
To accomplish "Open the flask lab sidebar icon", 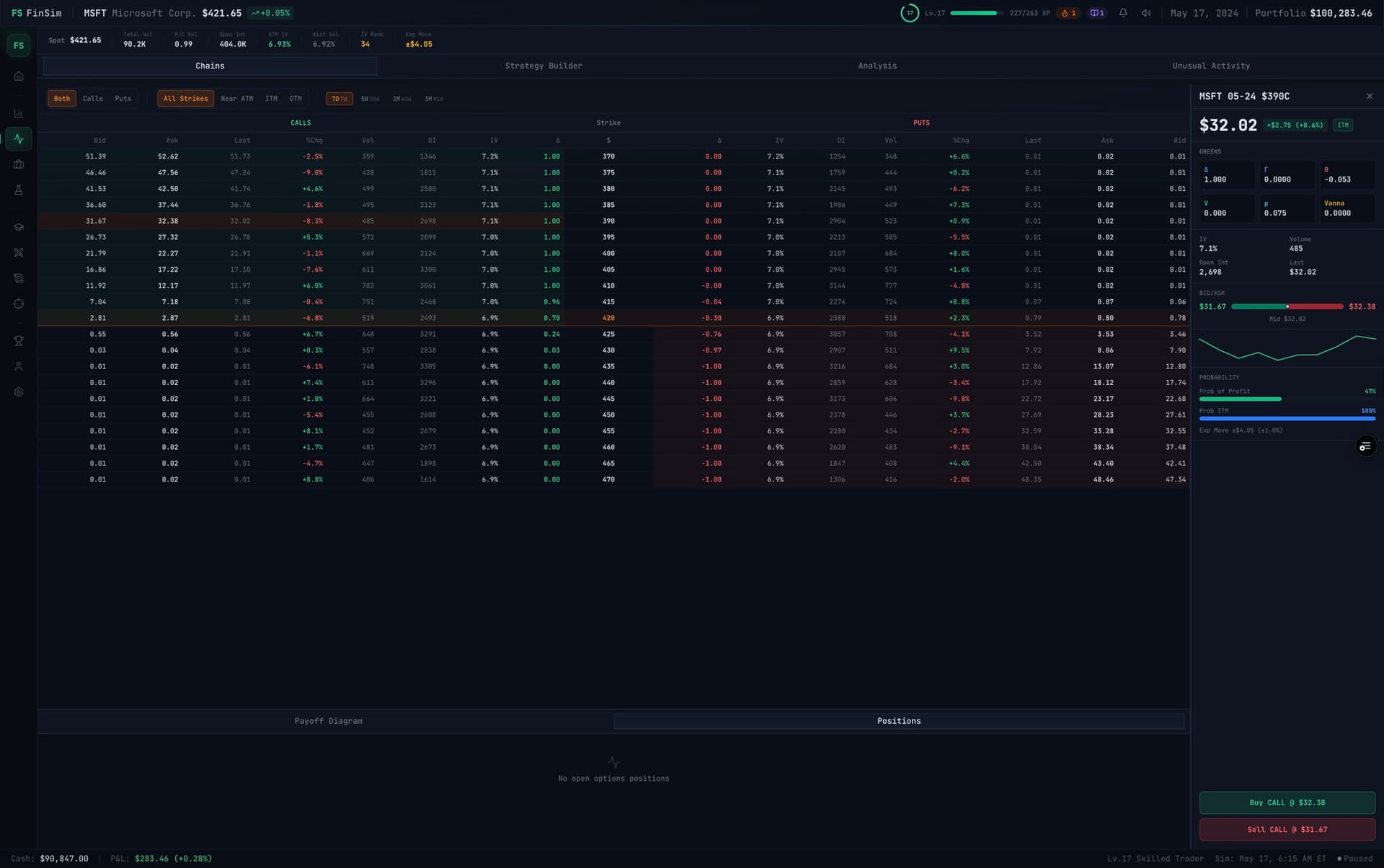I will point(19,190).
